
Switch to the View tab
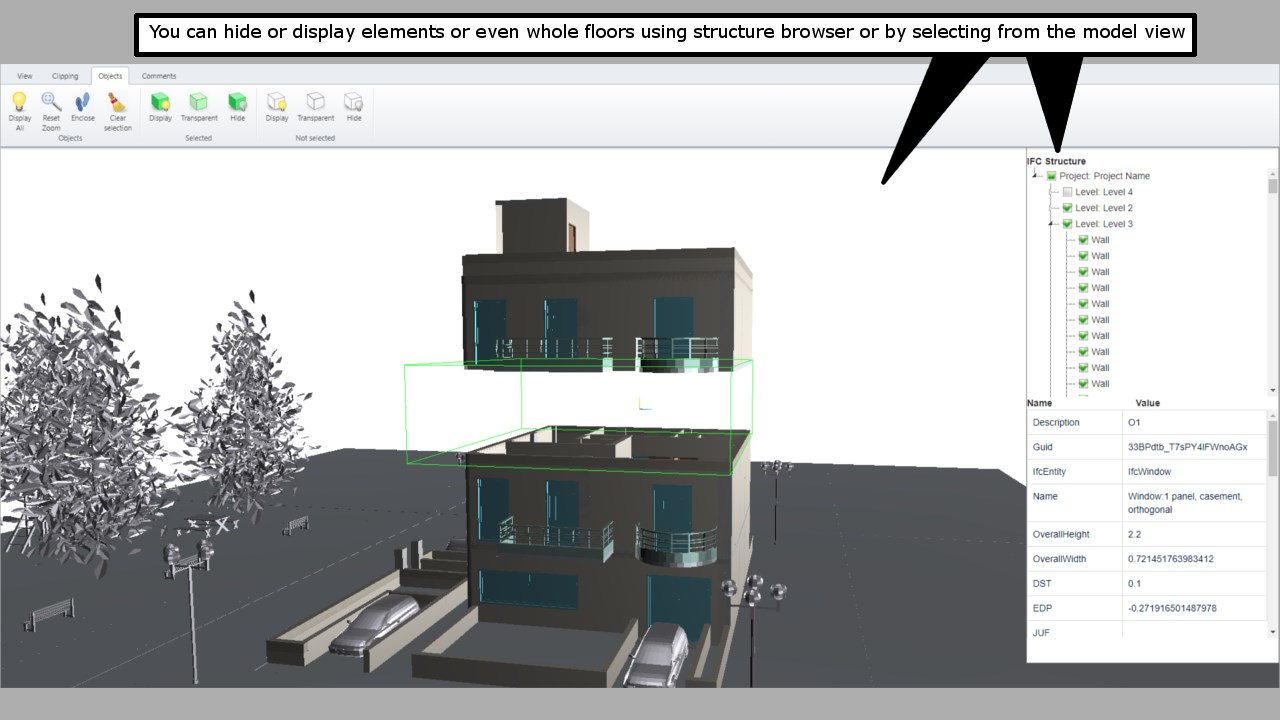coord(24,75)
